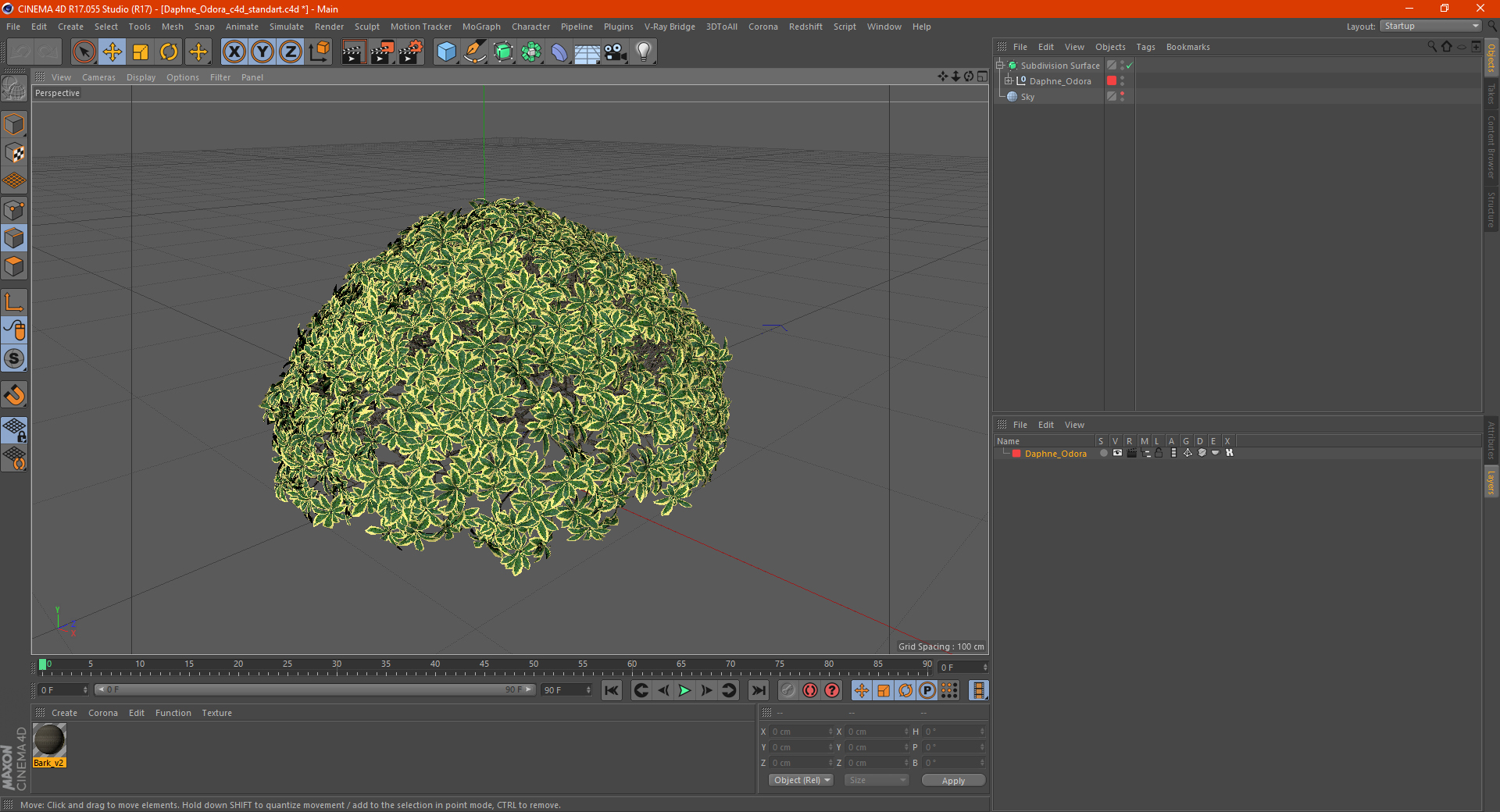Toggle the X axis lock

click(234, 52)
